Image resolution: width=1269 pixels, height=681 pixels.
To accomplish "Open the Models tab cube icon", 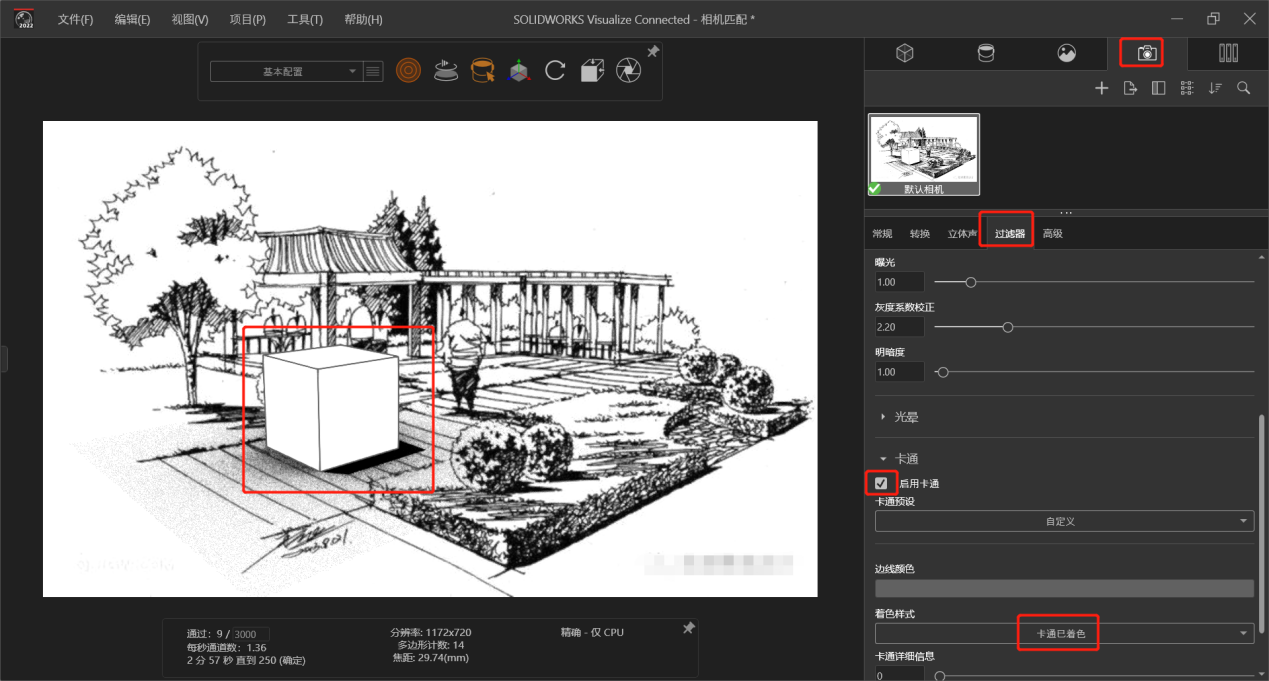I will 904,54.
